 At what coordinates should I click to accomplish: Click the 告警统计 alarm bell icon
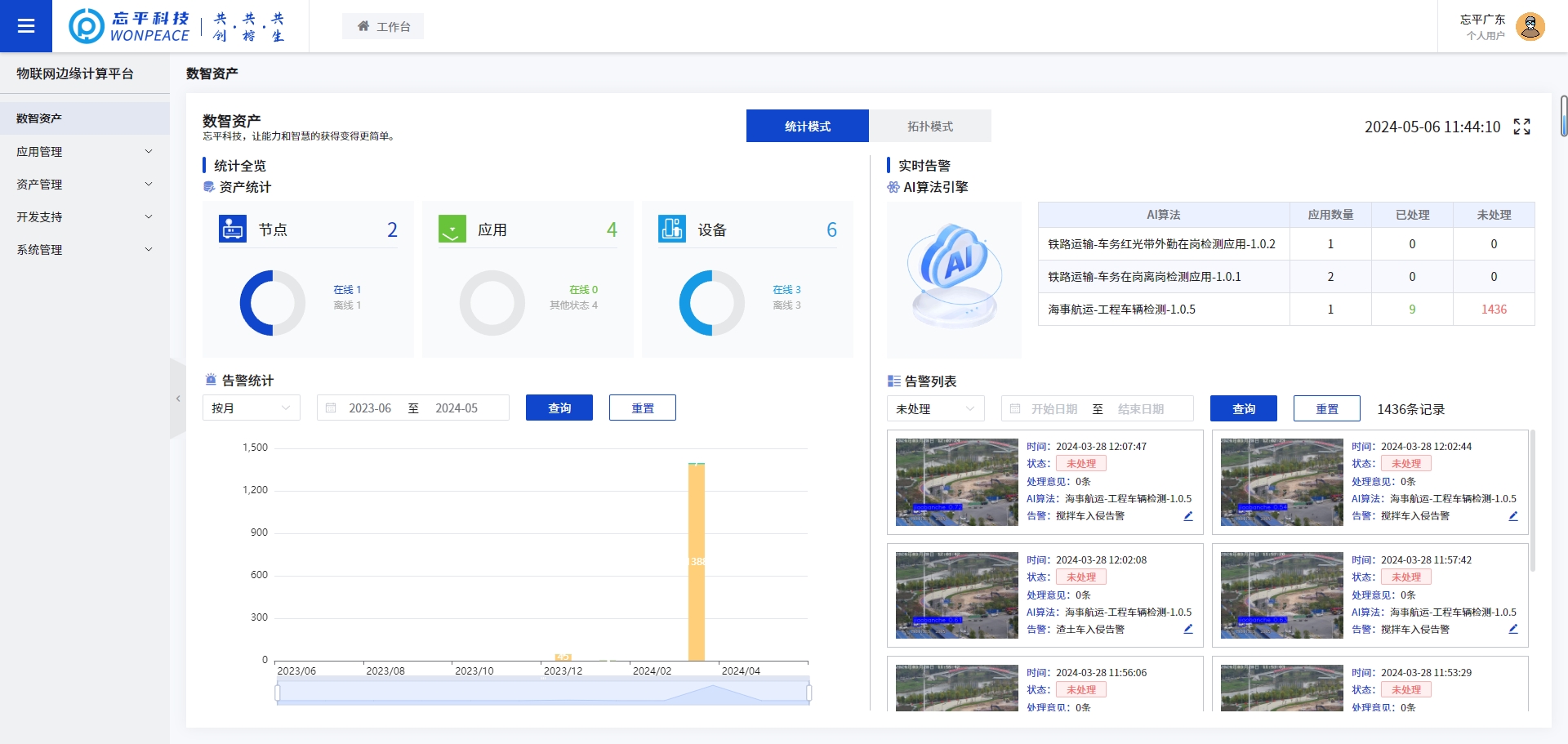click(211, 380)
